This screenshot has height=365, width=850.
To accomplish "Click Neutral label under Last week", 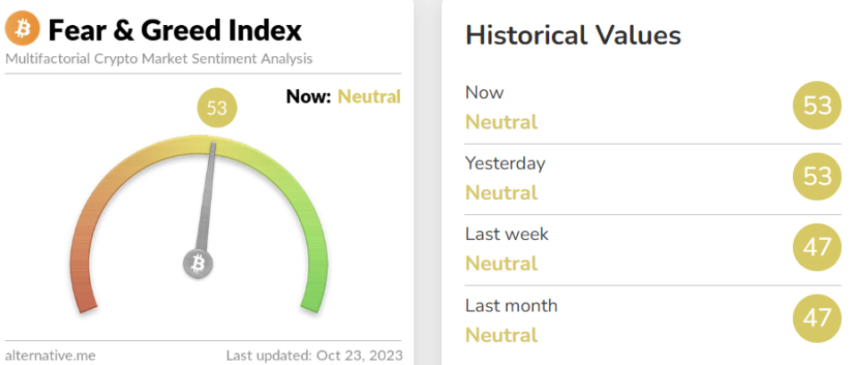I will click(501, 264).
